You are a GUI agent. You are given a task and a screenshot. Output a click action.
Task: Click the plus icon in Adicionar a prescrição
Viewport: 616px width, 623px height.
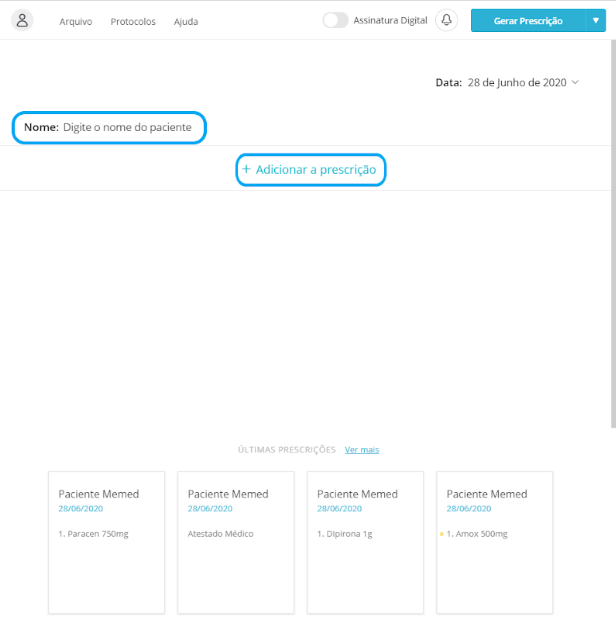(x=246, y=169)
